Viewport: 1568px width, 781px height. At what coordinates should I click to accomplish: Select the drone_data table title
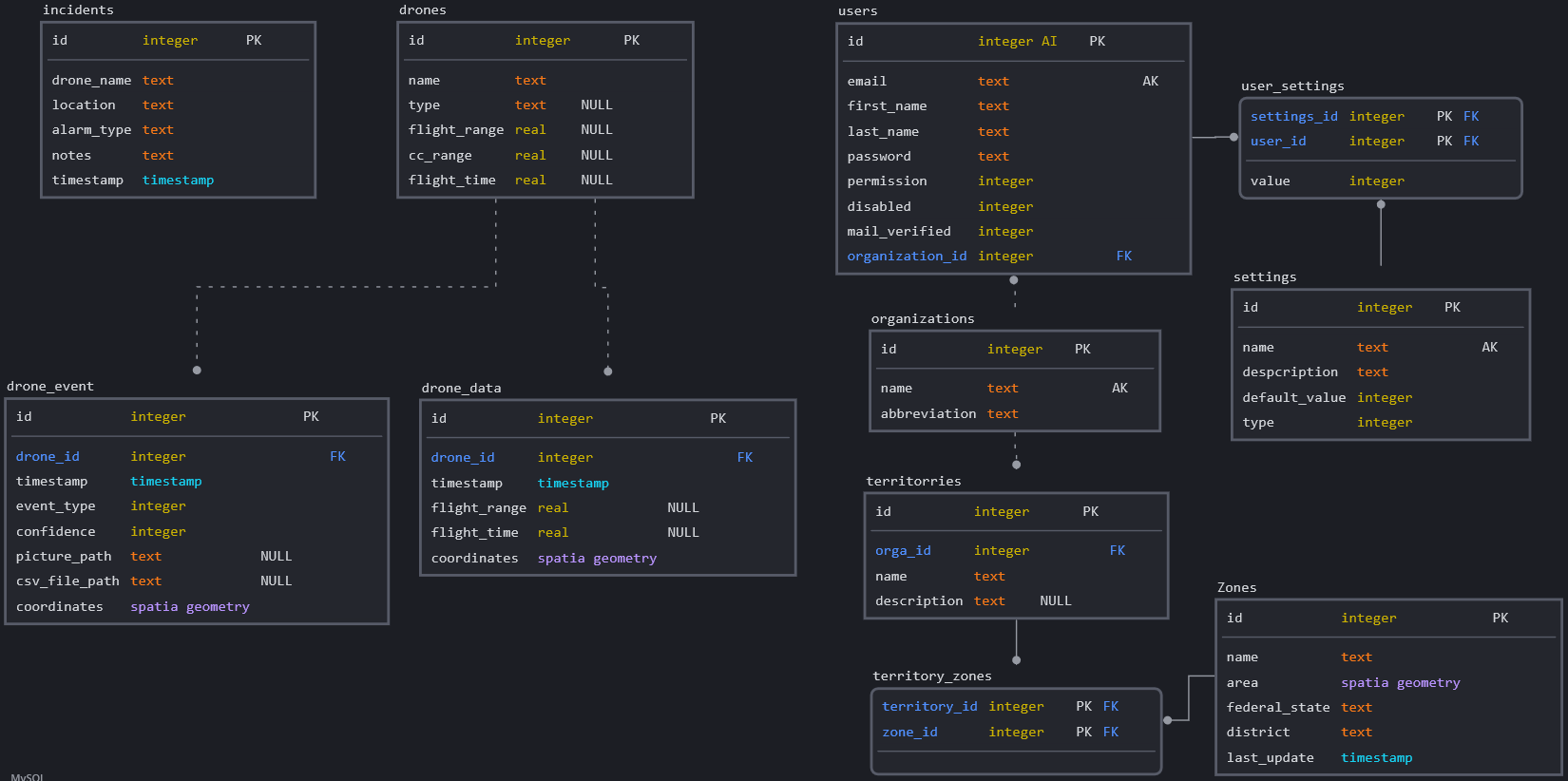coord(461,389)
